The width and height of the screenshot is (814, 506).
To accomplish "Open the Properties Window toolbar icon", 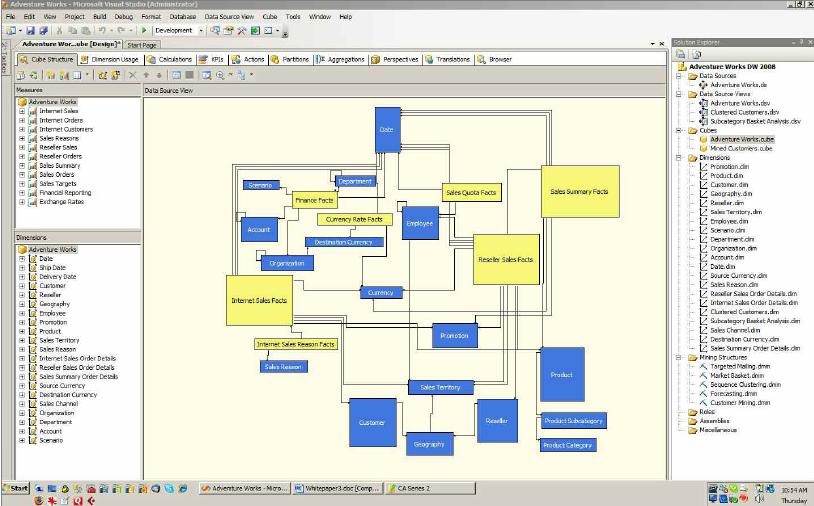I will point(228,31).
